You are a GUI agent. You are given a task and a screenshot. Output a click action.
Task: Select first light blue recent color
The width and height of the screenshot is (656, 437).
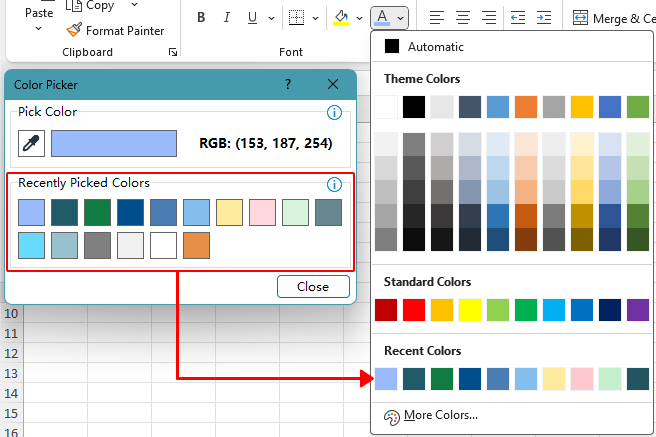point(386,379)
